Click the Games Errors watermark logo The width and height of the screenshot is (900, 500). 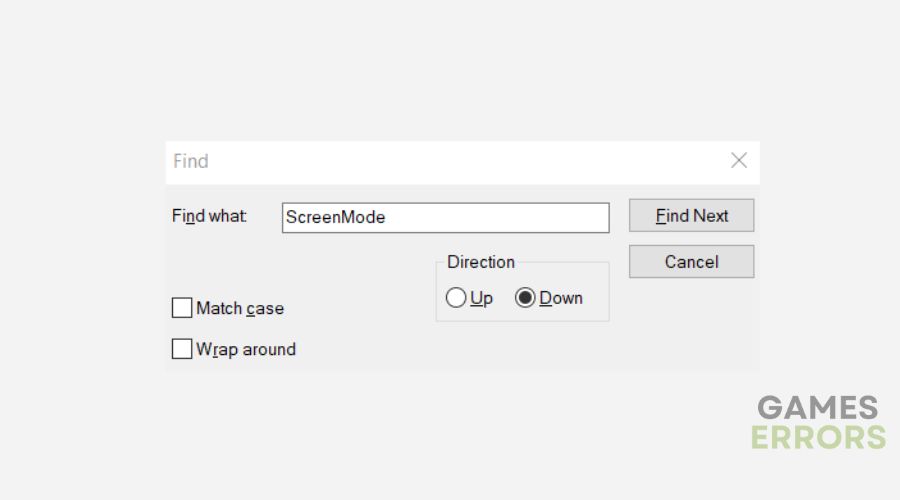(x=820, y=422)
